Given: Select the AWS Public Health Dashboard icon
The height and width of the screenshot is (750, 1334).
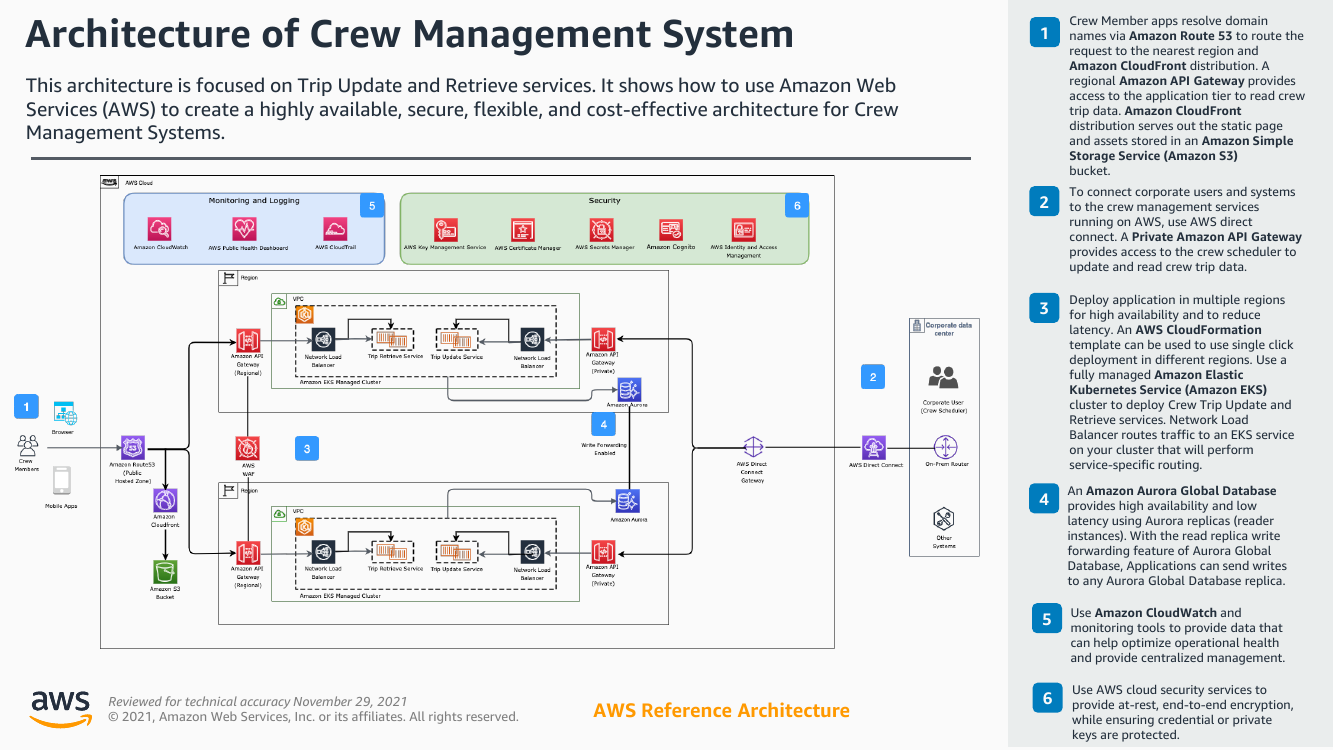Looking at the screenshot, I should [x=244, y=228].
